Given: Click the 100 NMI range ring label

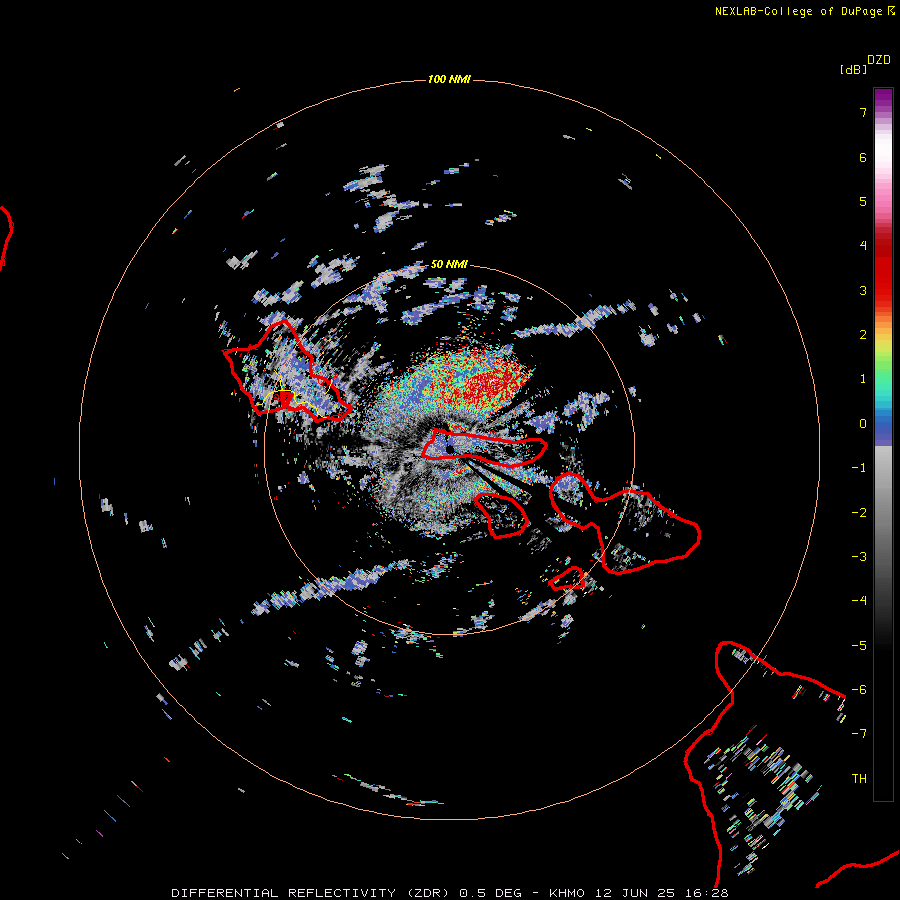Looking at the screenshot, I should pos(449,79).
